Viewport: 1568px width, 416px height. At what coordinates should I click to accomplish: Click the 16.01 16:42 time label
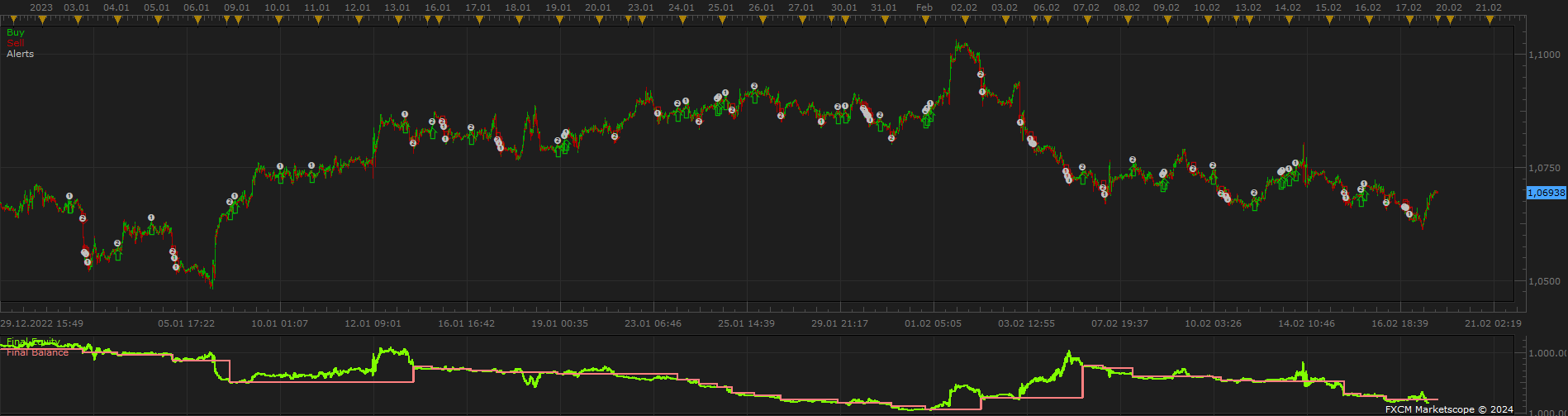pos(467,323)
